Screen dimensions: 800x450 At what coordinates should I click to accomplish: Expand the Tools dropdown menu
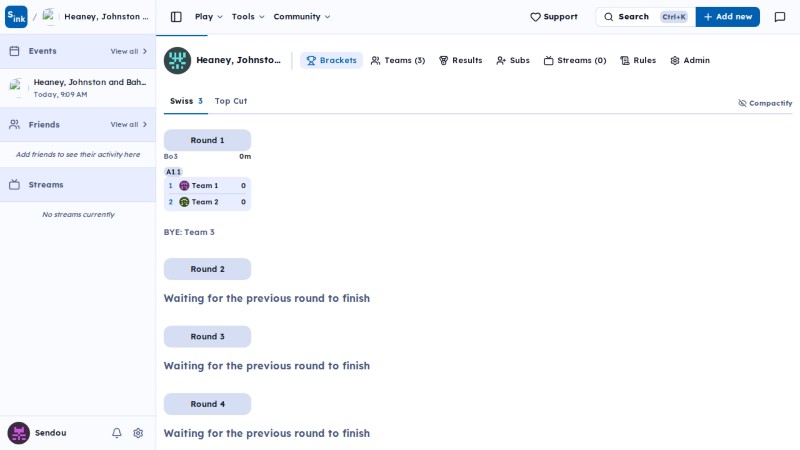coord(248,17)
